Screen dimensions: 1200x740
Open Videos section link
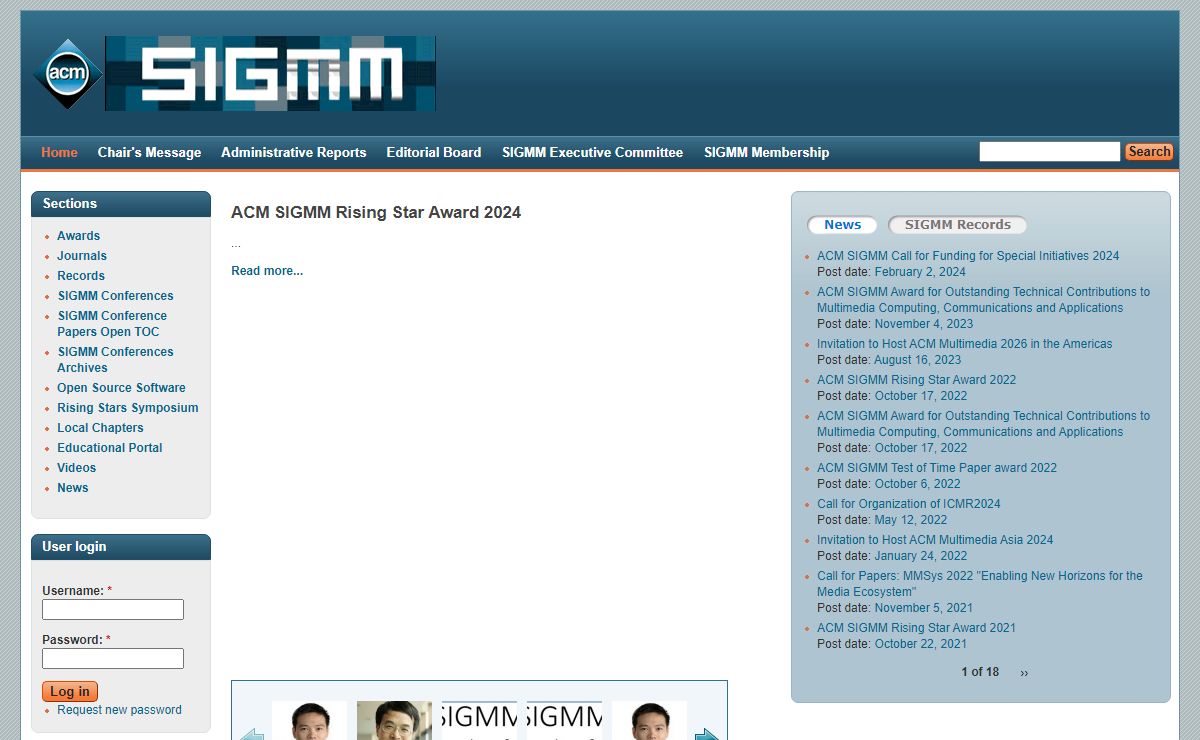click(77, 468)
